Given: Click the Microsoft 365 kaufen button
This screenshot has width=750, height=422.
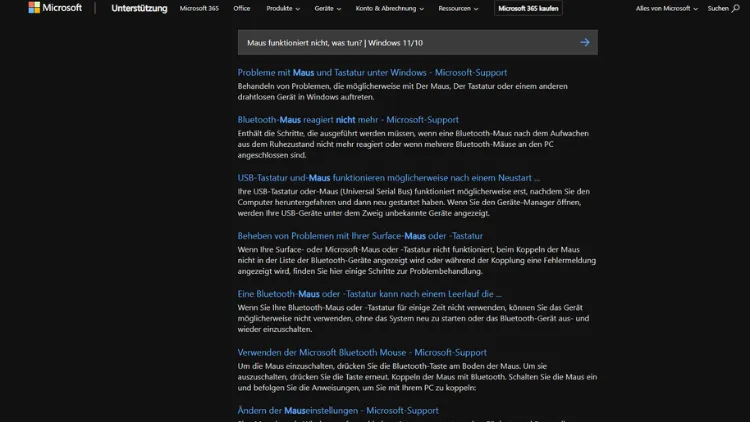Looking at the screenshot, I should pos(528,8).
